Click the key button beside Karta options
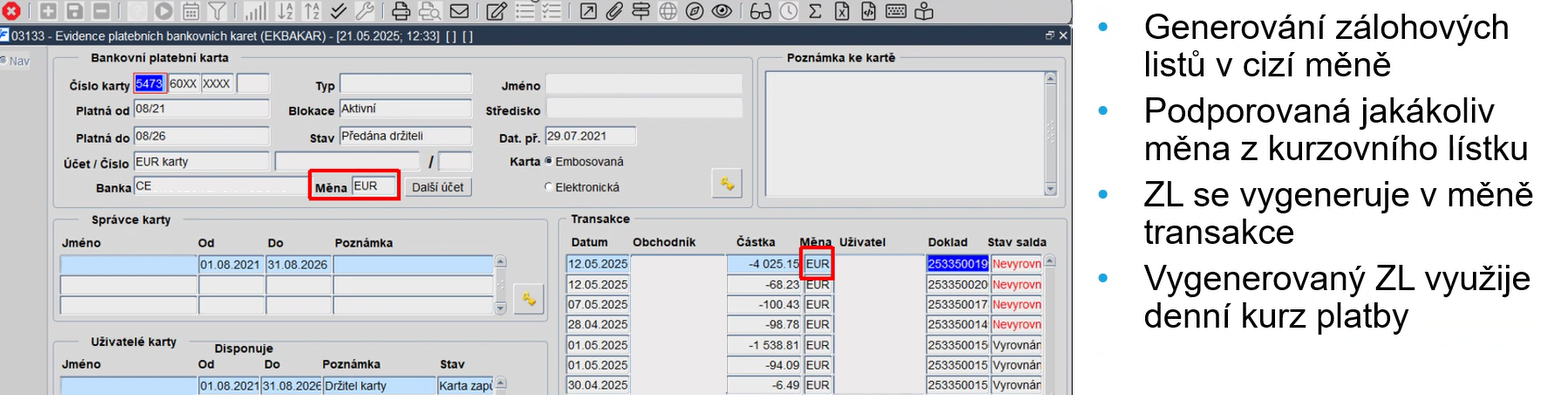The width and height of the screenshot is (1543, 395). 726,183
